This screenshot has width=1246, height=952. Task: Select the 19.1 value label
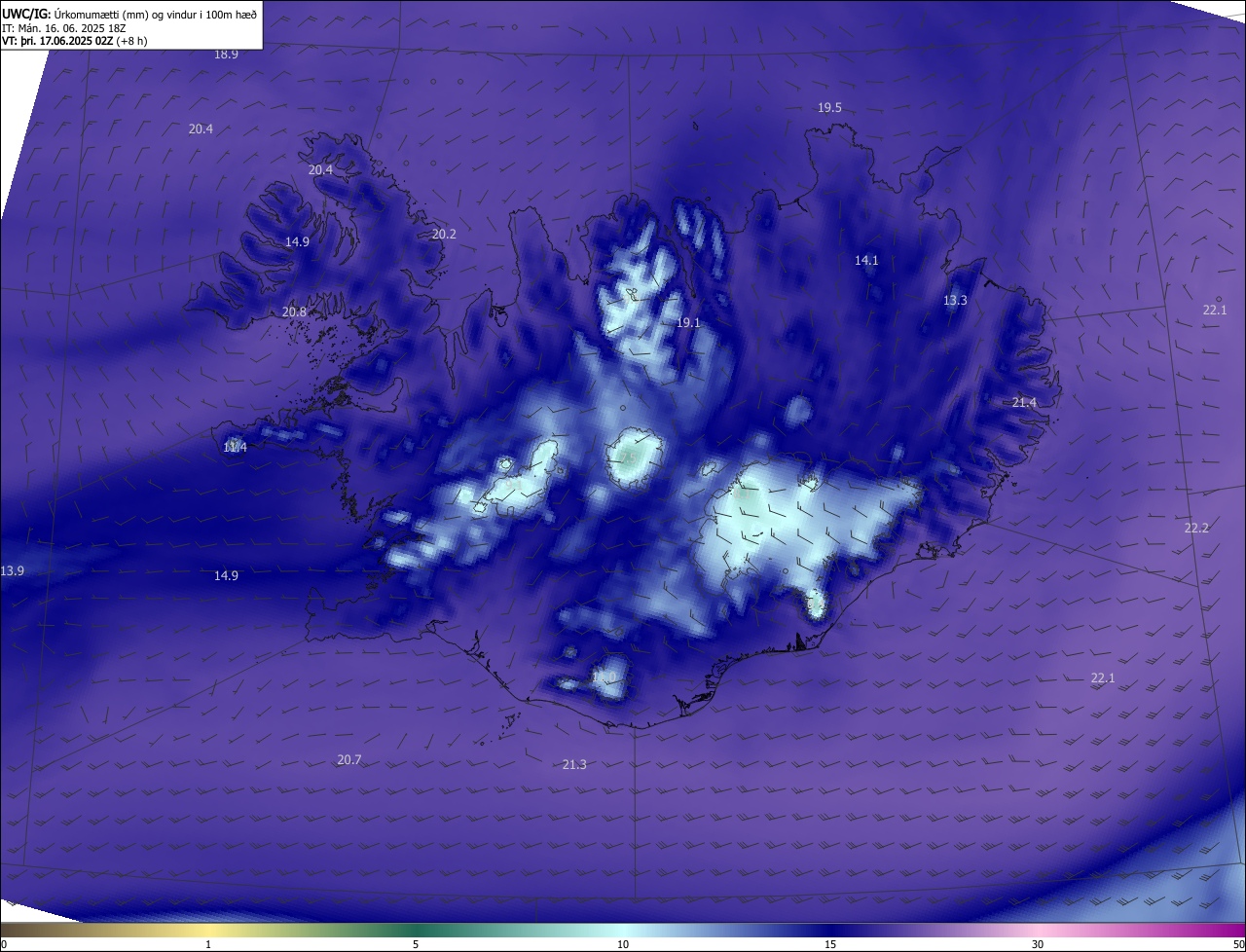coord(688,322)
